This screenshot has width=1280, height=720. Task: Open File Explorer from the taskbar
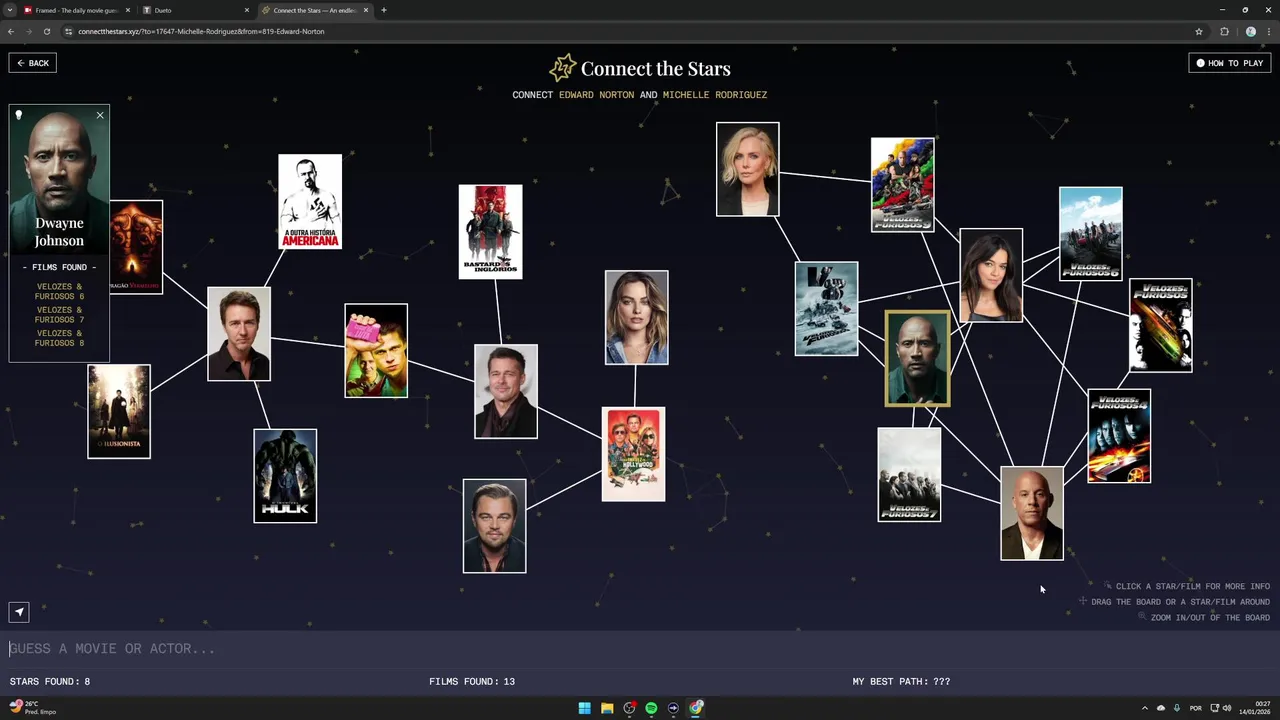(607, 708)
